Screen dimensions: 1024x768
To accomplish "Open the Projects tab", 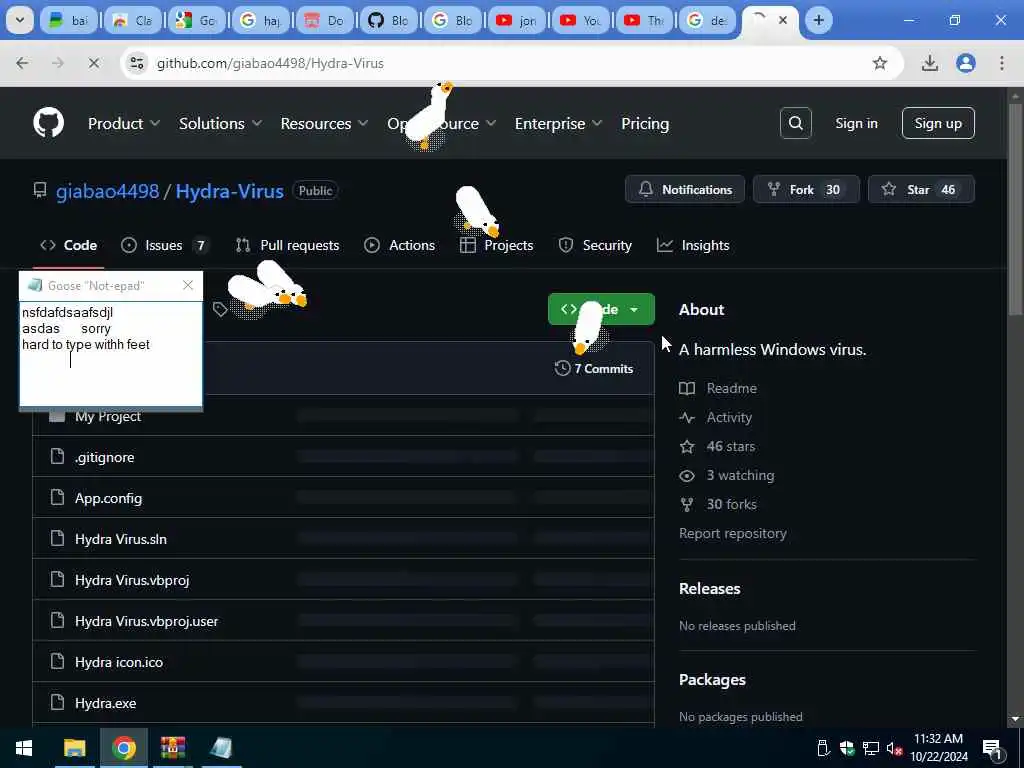I will [497, 246].
